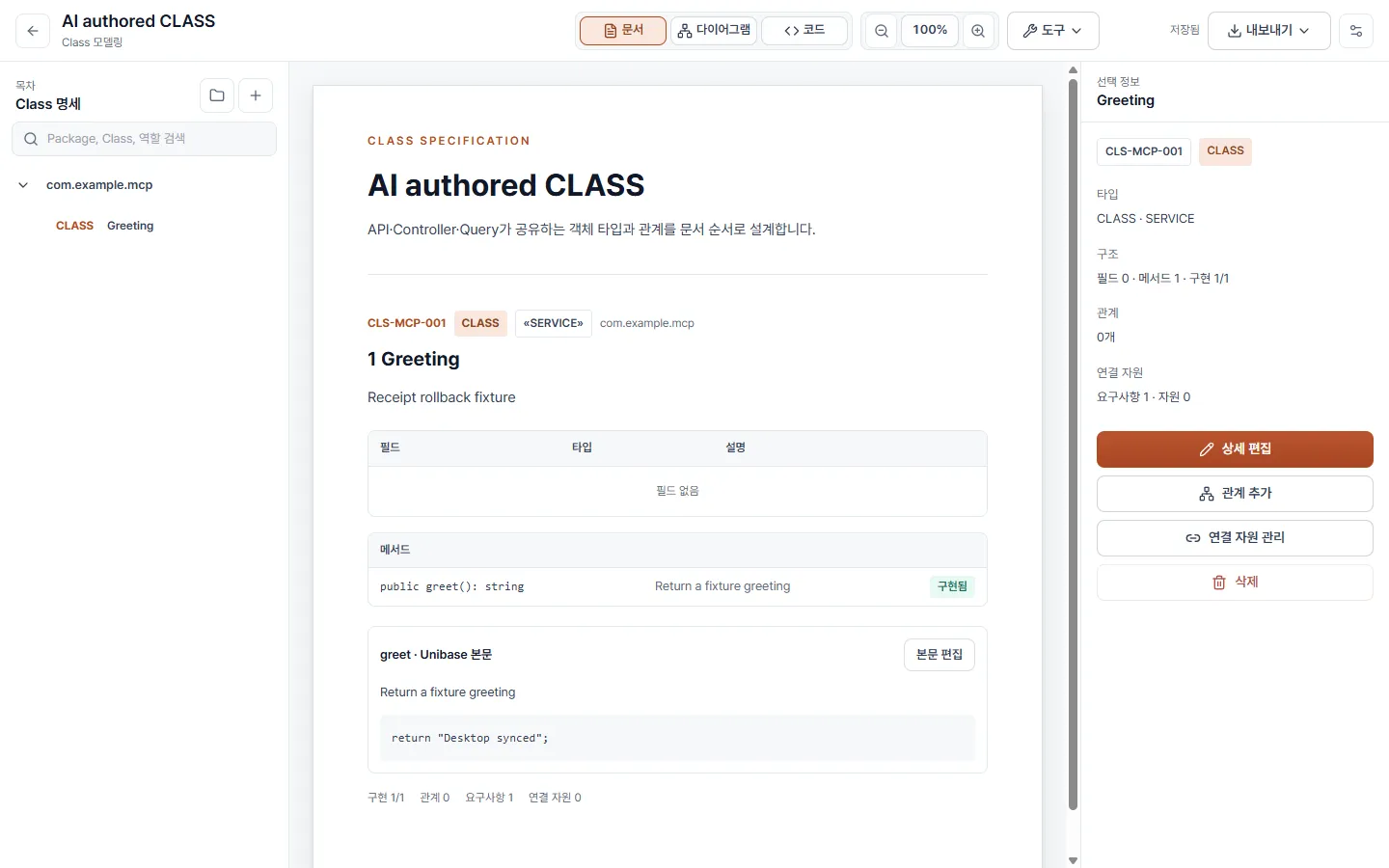Click the 관계 추가 button

click(1235, 494)
